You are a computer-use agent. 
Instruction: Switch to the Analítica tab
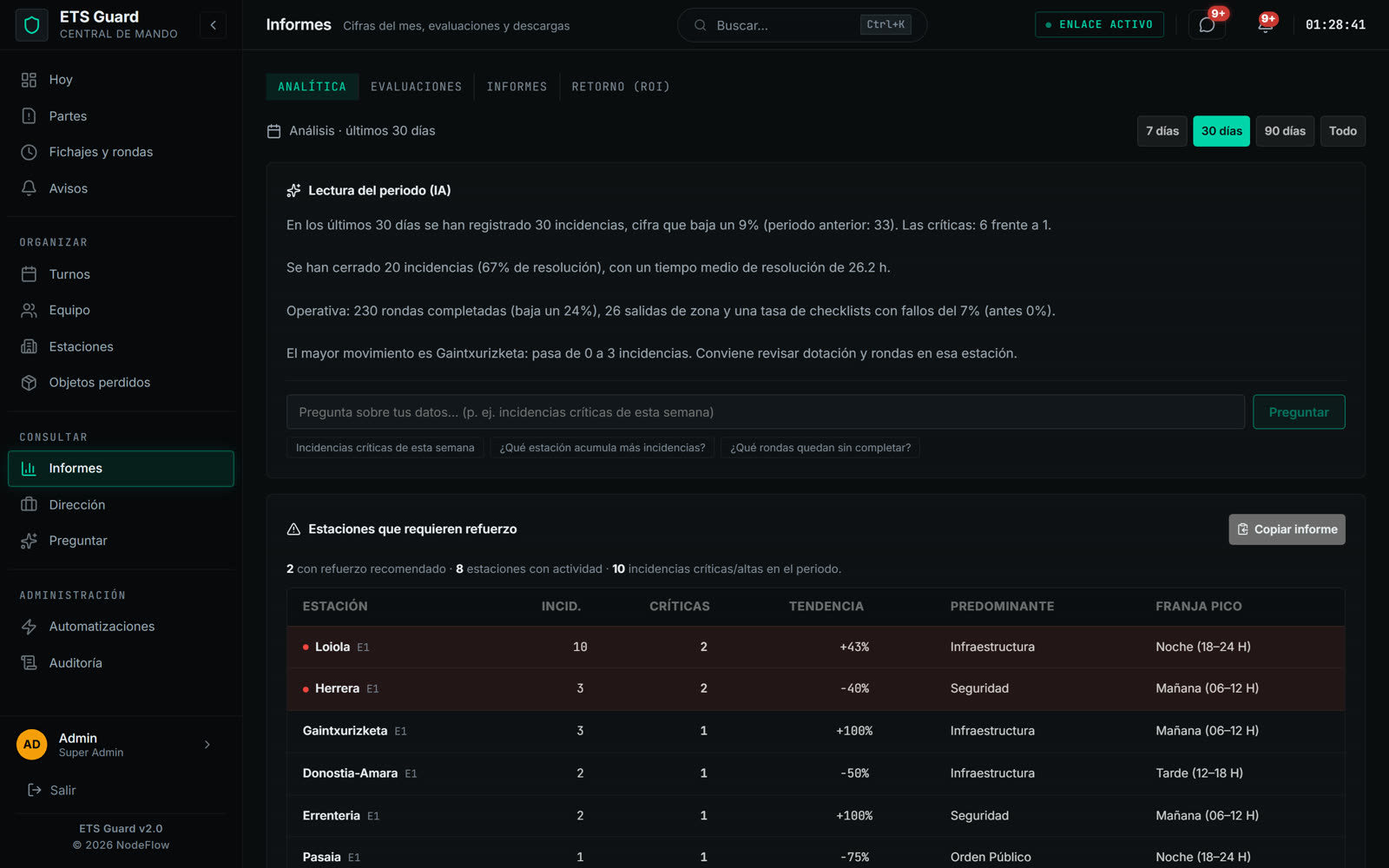312,87
